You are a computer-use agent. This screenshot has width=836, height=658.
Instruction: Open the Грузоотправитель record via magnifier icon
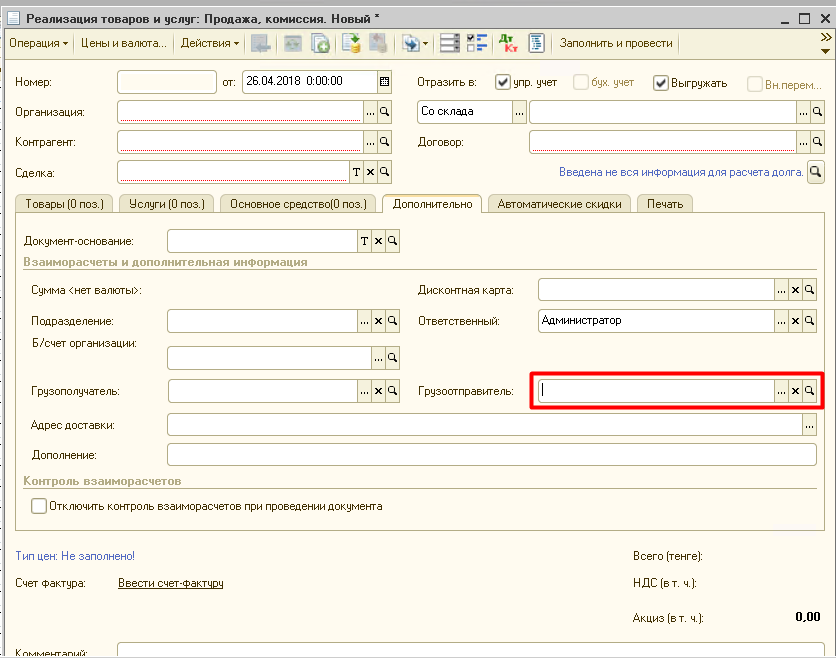click(x=810, y=391)
